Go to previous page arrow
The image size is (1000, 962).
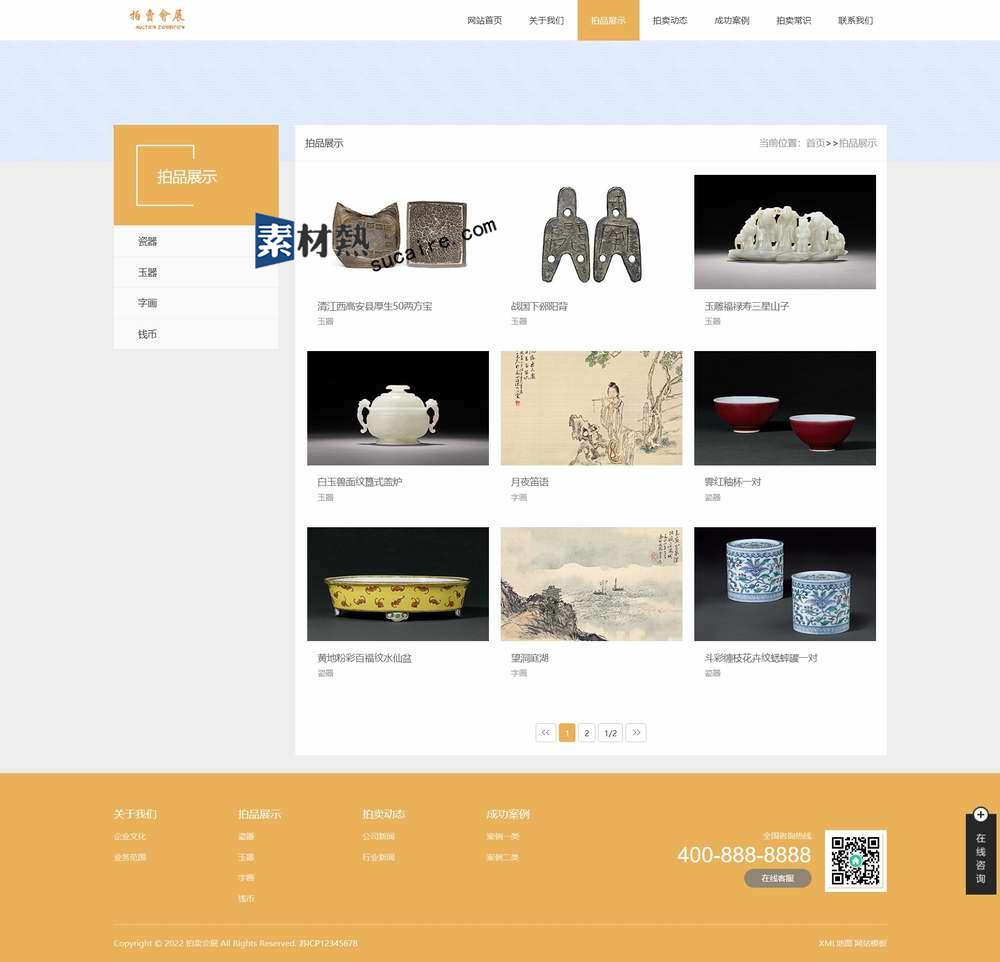point(545,733)
